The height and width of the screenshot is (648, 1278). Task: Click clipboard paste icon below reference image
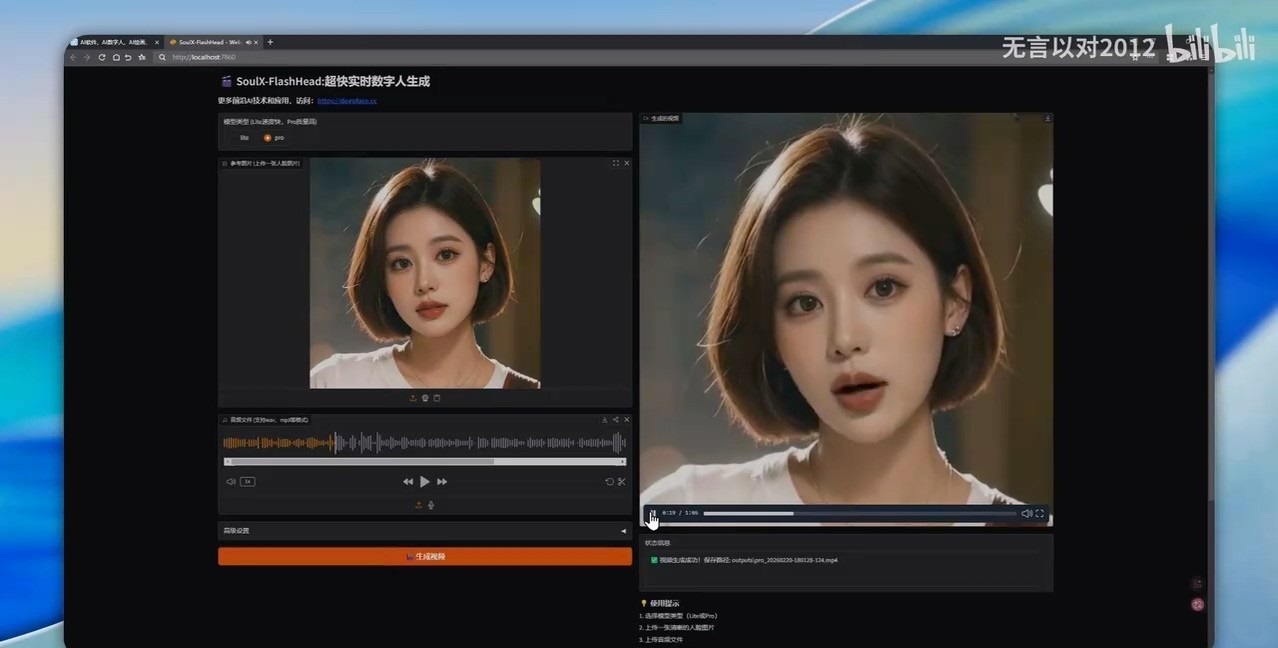tap(437, 398)
